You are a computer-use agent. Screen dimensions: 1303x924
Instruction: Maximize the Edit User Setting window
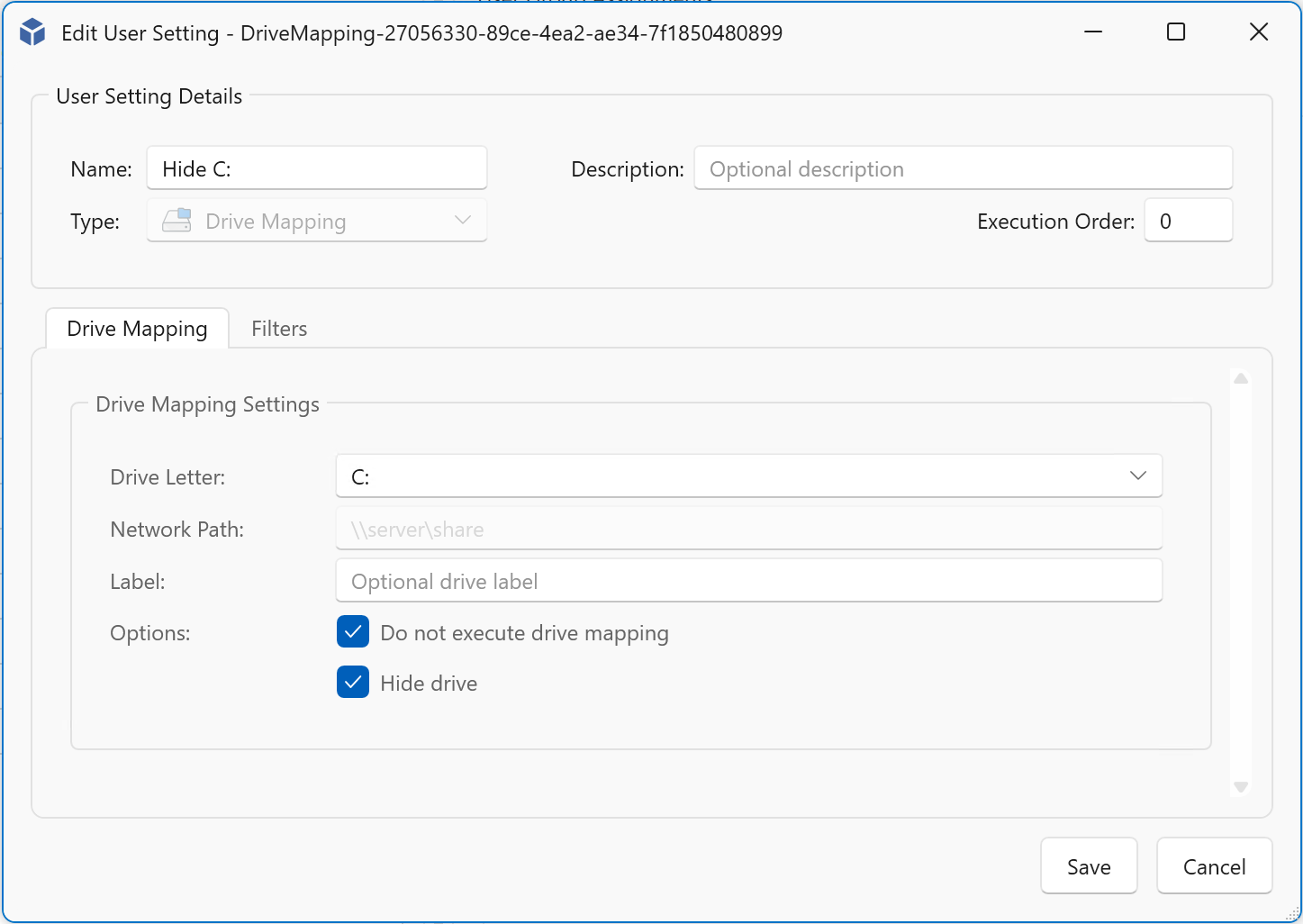(x=1175, y=32)
